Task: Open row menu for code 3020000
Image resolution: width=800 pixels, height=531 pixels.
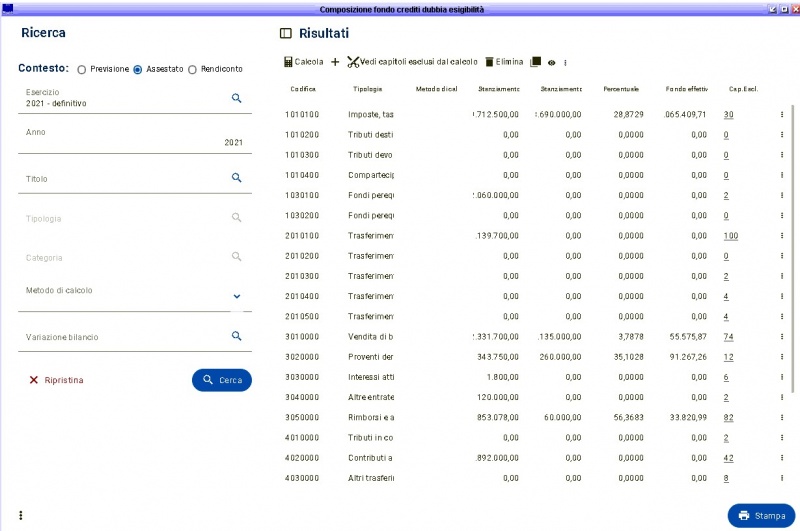Action: pyautogui.click(x=782, y=357)
